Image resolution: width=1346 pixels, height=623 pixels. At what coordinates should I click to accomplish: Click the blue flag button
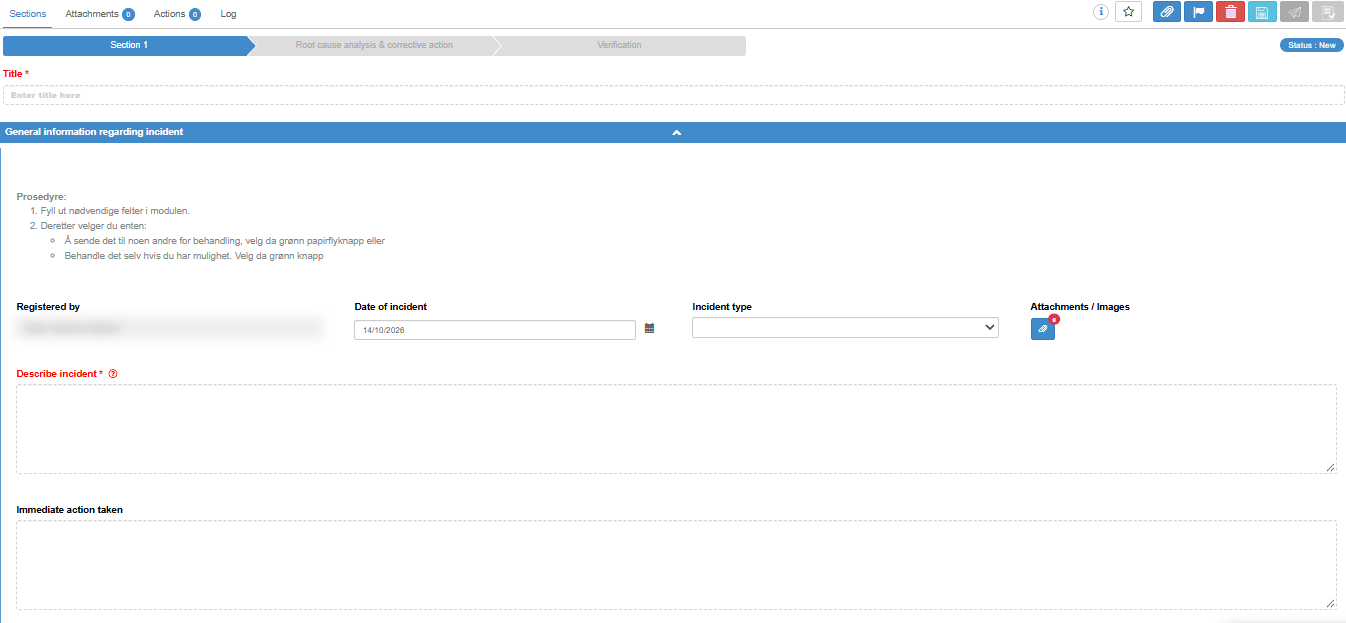click(x=1198, y=12)
